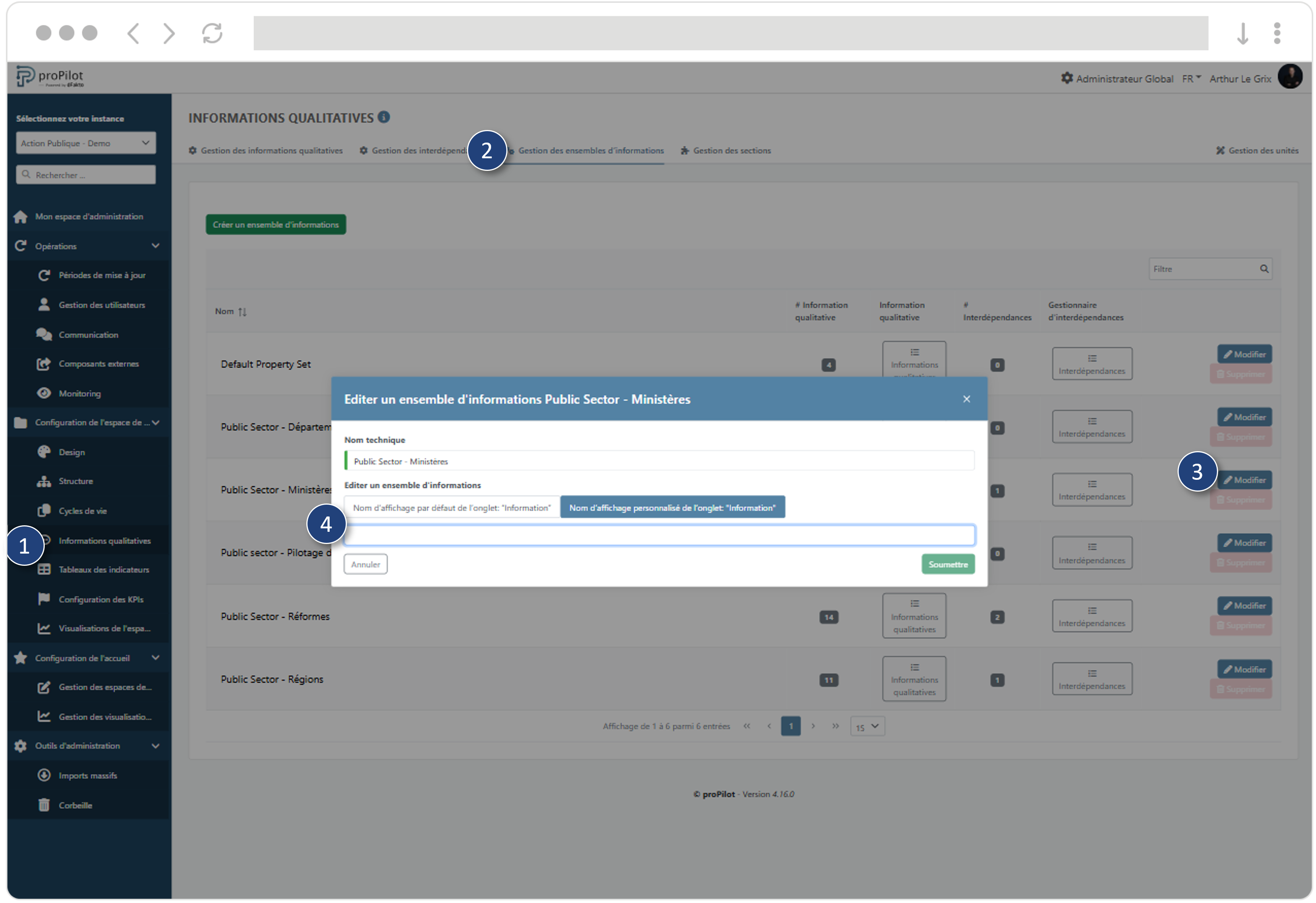The image size is (1316, 903).
Task: Open Design palette icon in sidebar
Action: click(44, 452)
